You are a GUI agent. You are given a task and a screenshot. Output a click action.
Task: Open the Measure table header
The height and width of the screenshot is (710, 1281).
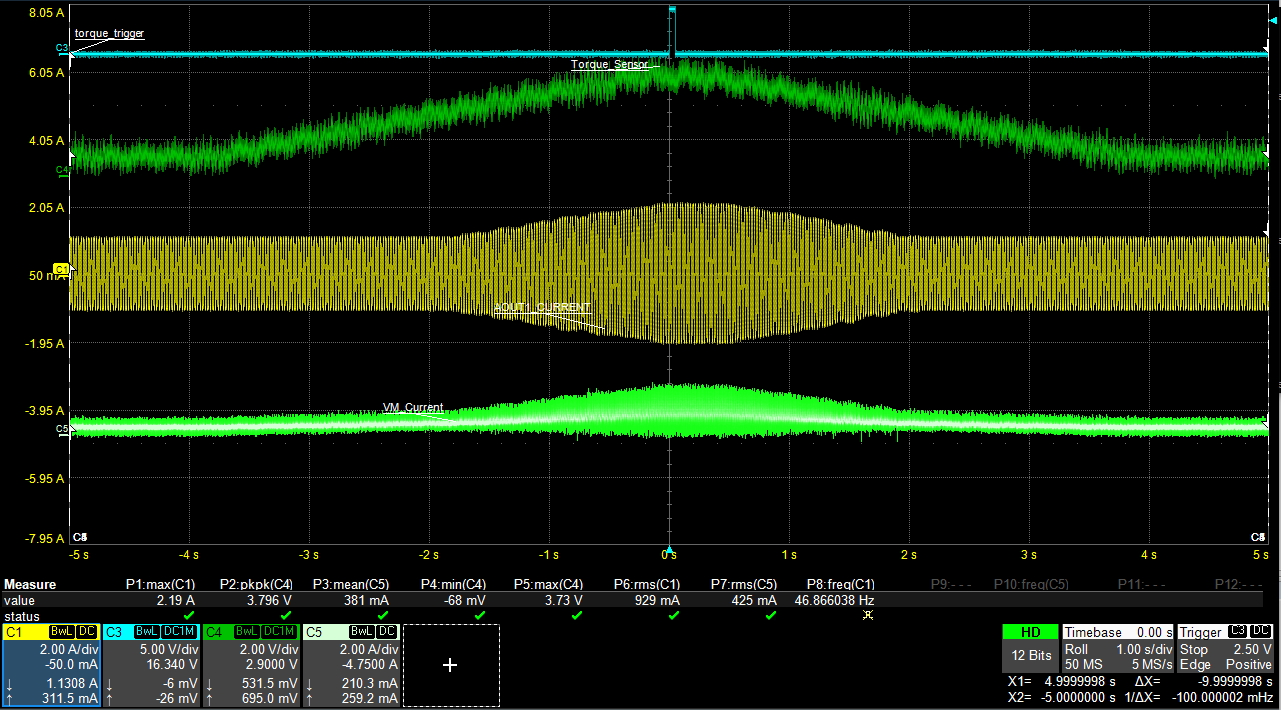(30, 584)
